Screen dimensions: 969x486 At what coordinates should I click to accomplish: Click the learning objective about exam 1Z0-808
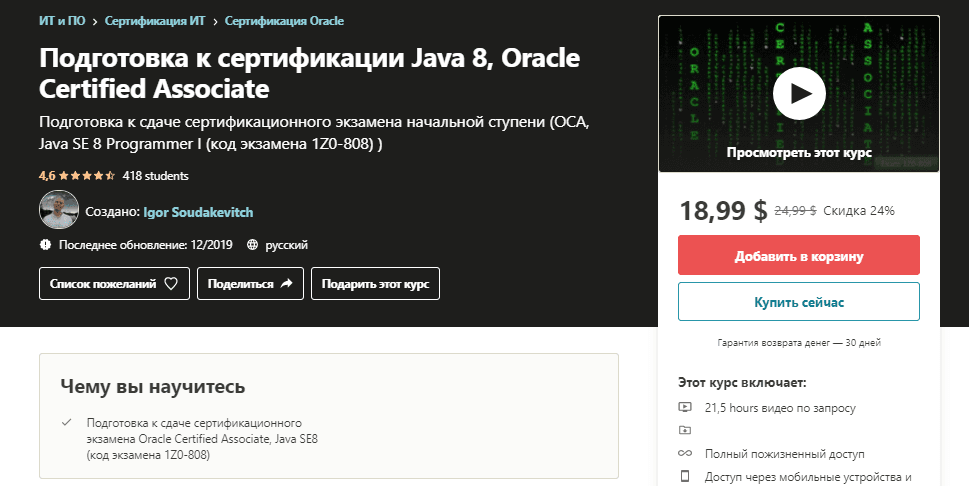pyautogui.click(x=202, y=439)
